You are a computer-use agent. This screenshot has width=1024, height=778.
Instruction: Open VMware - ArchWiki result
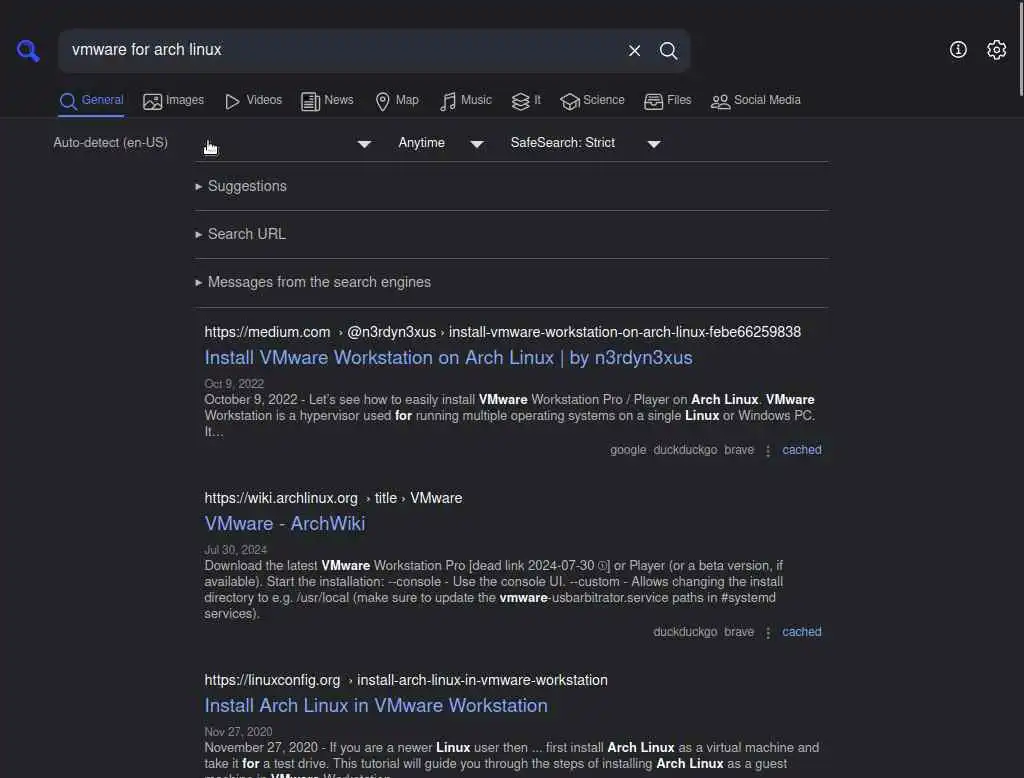point(285,524)
